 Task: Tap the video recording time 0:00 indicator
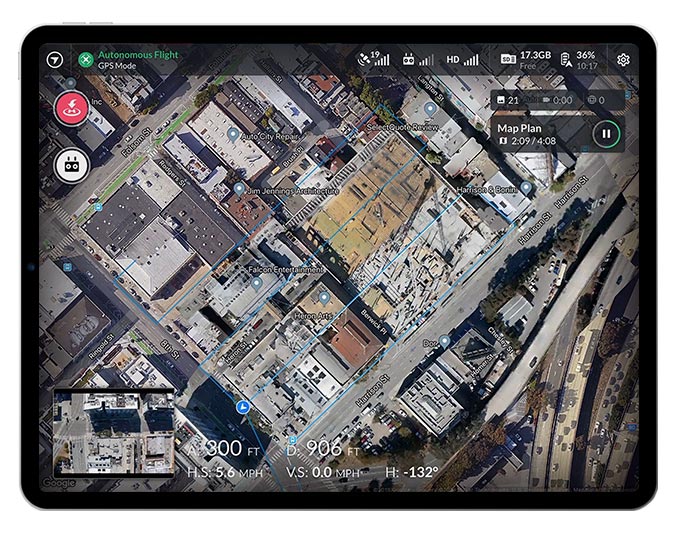(x=557, y=100)
